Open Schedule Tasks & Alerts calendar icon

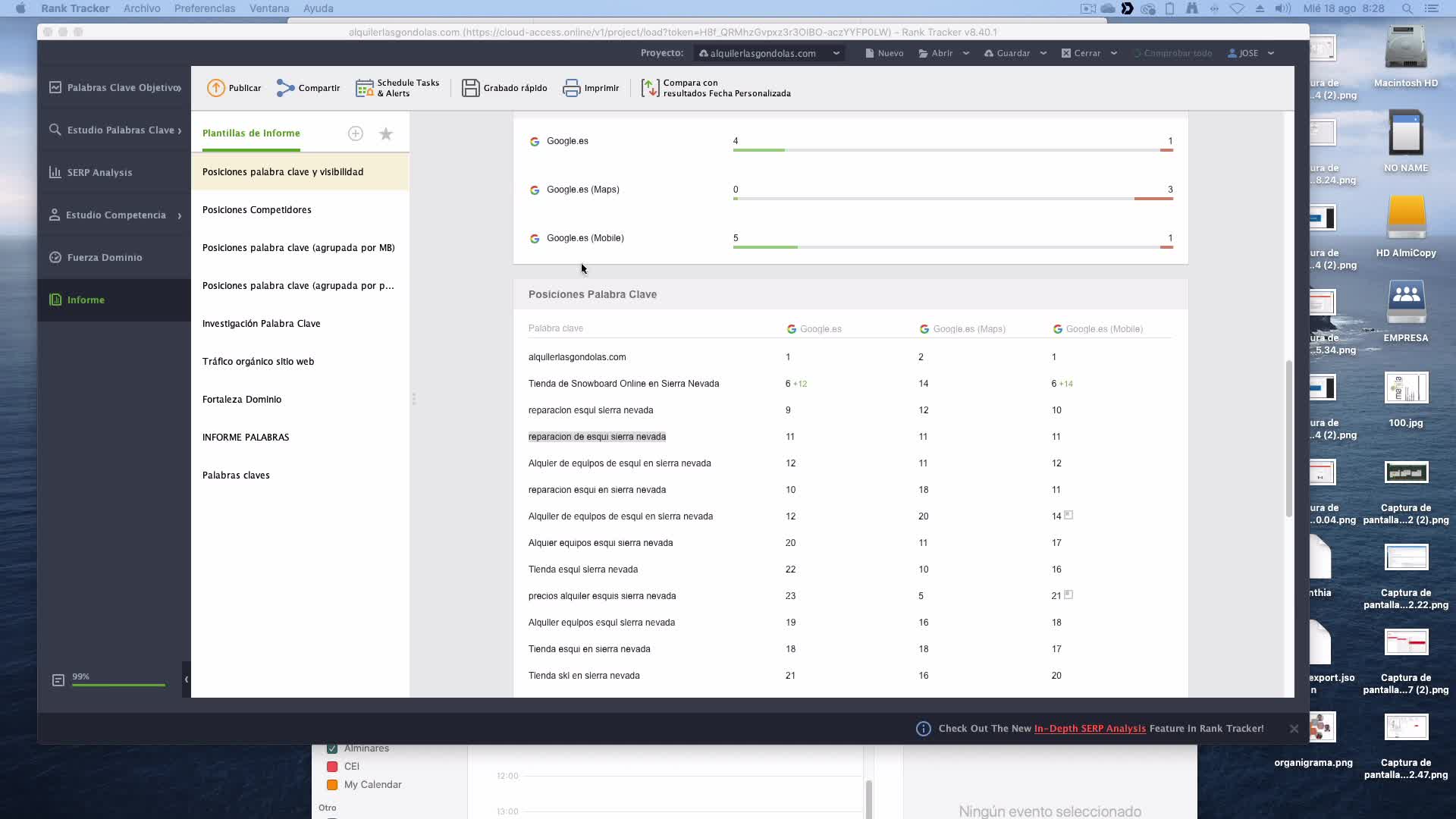click(365, 88)
